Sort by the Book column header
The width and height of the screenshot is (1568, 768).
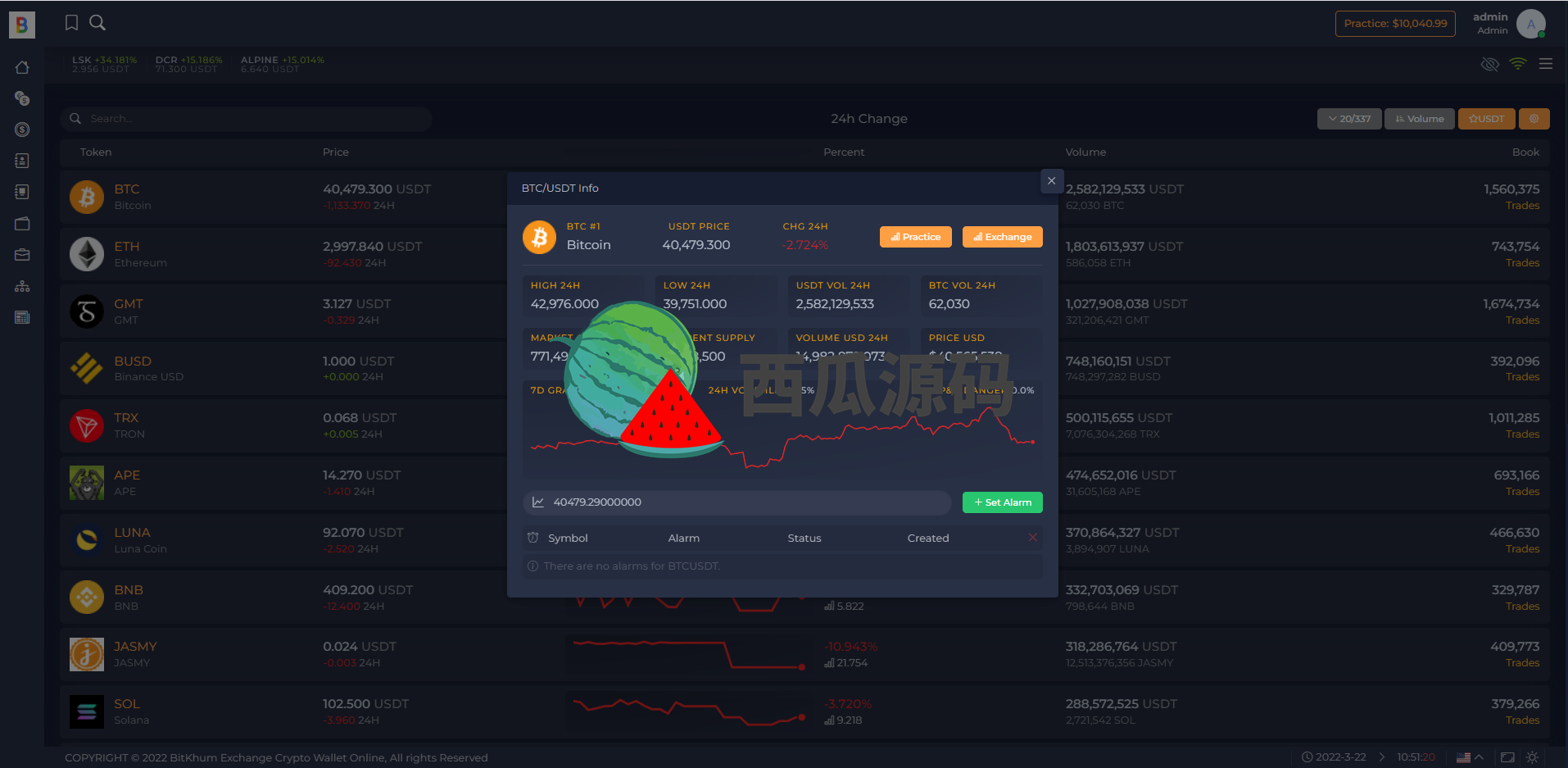pyautogui.click(x=1525, y=152)
